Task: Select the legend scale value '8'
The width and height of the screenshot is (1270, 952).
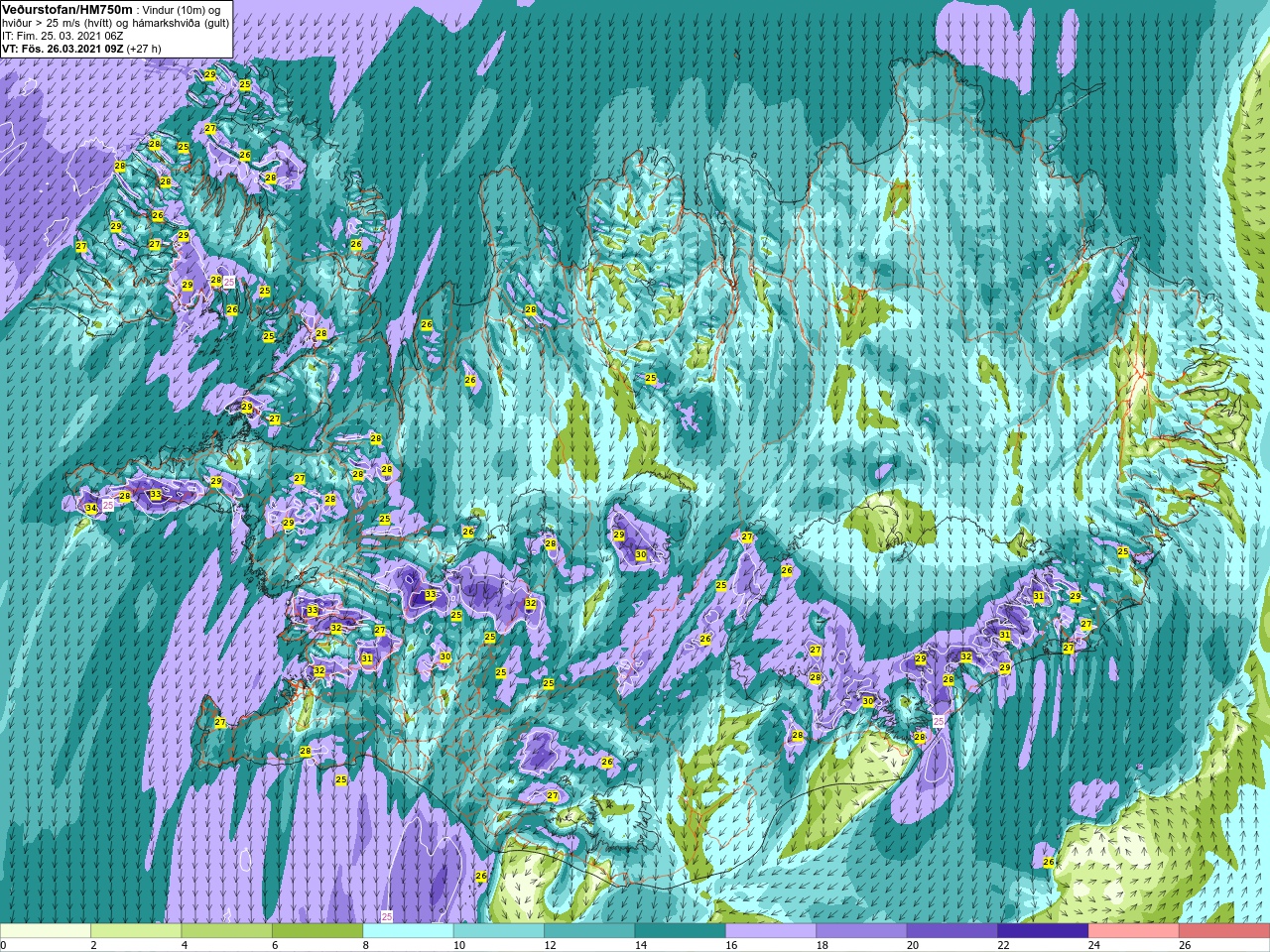Action: tap(365, 945)
